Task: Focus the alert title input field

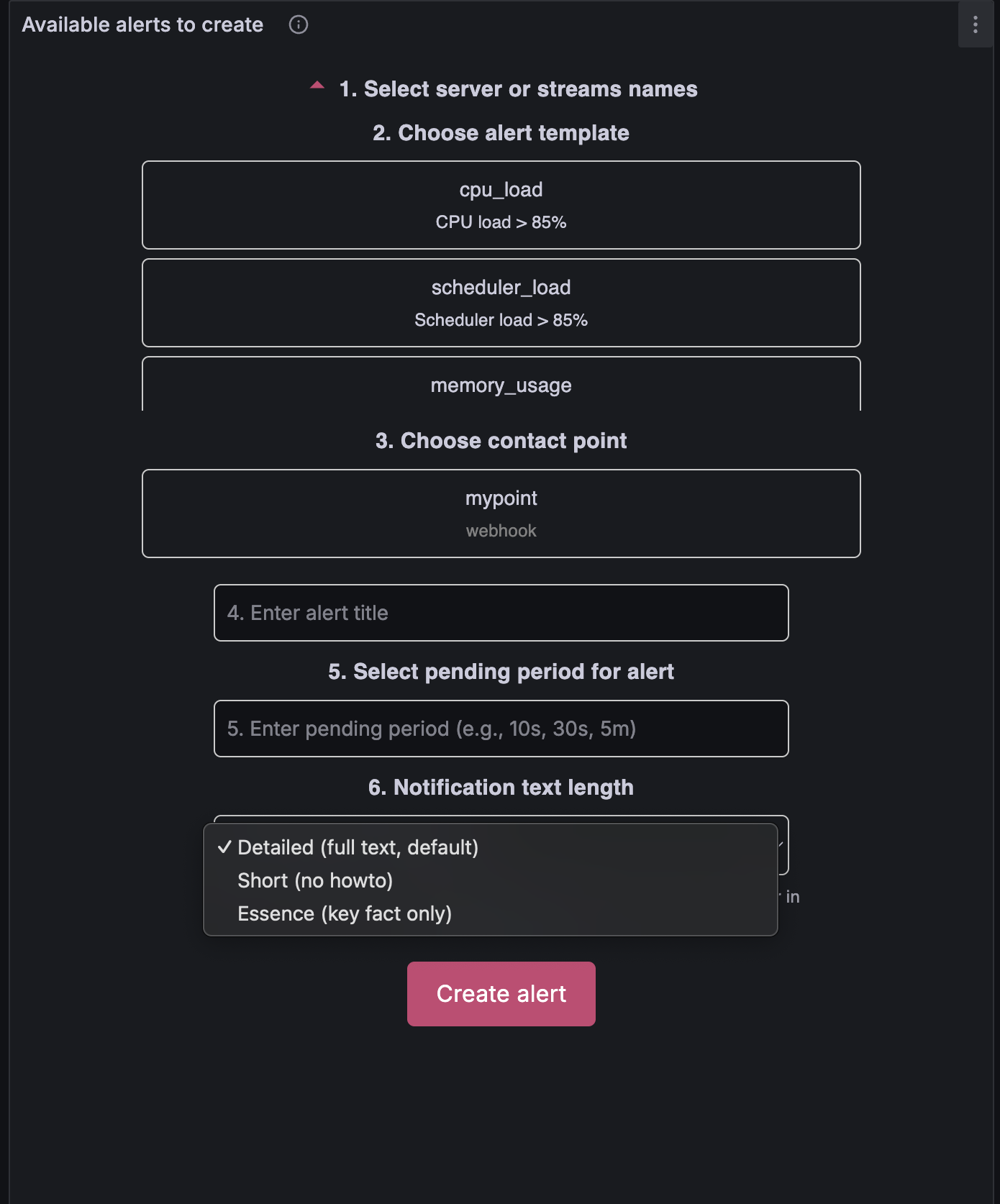Action: (x=501, y=613)
